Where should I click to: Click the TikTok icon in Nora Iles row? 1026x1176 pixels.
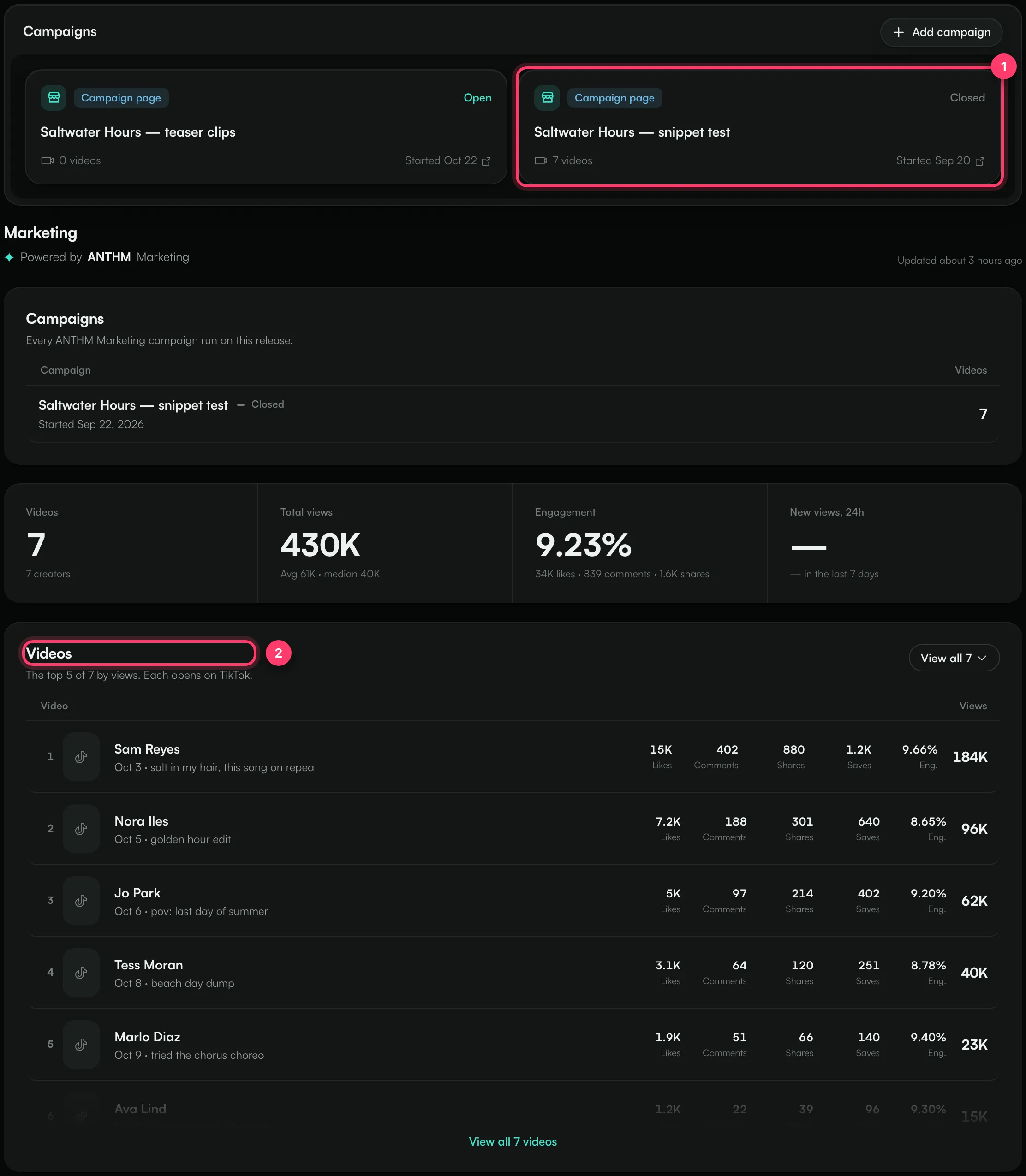click(x=81, y=829)
